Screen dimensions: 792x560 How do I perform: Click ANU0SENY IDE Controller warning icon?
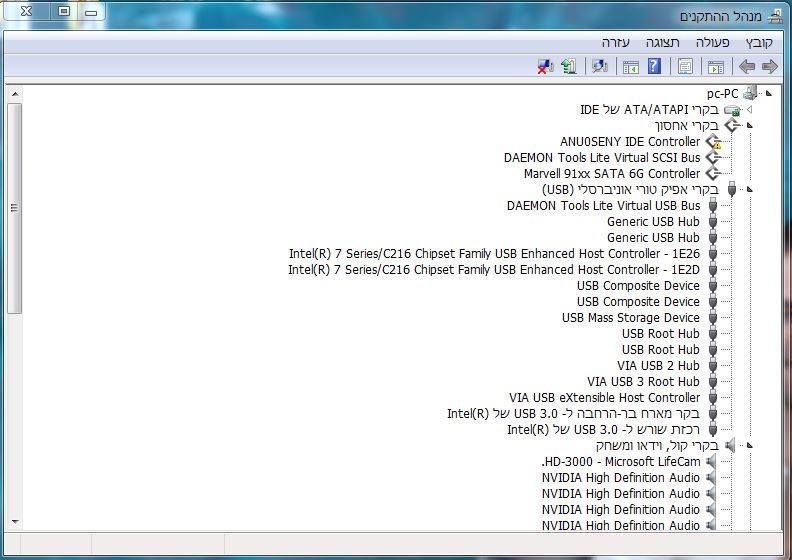[x=714, y=142]
